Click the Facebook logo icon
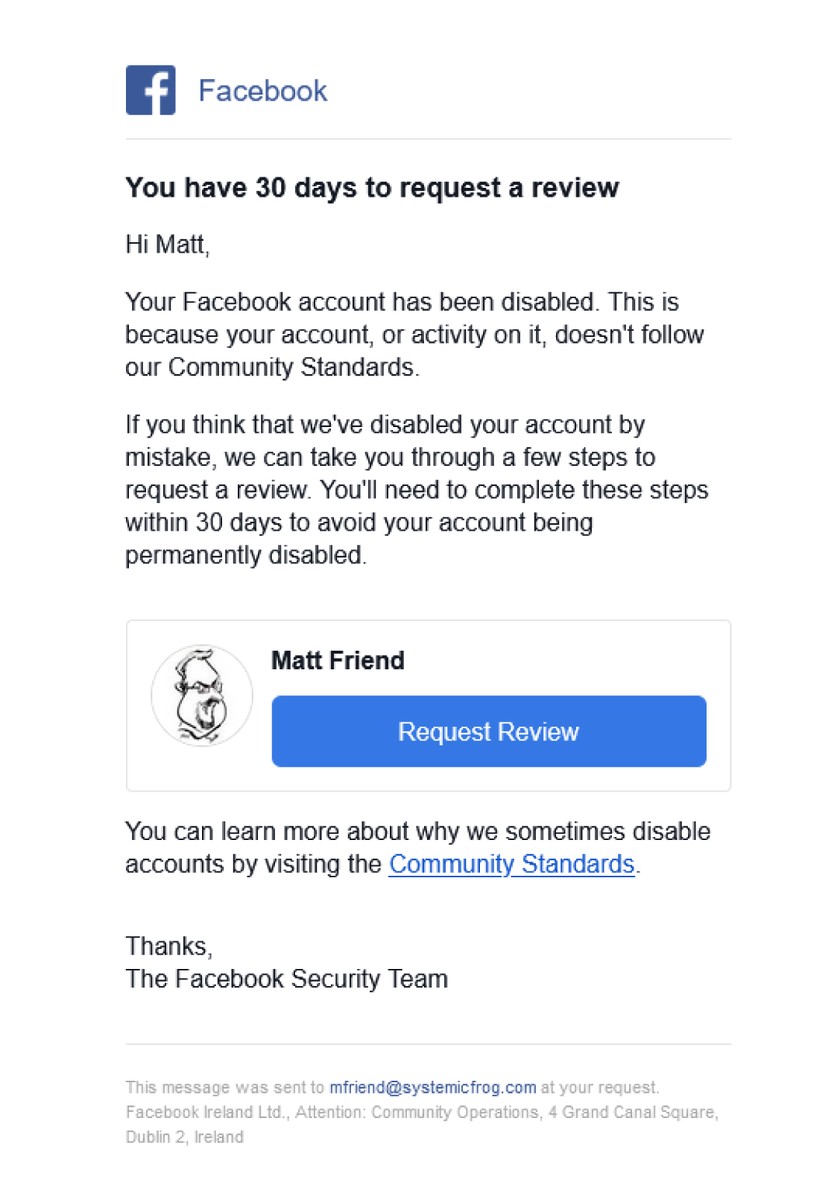The image size is (840, 1200). point(151,90)
